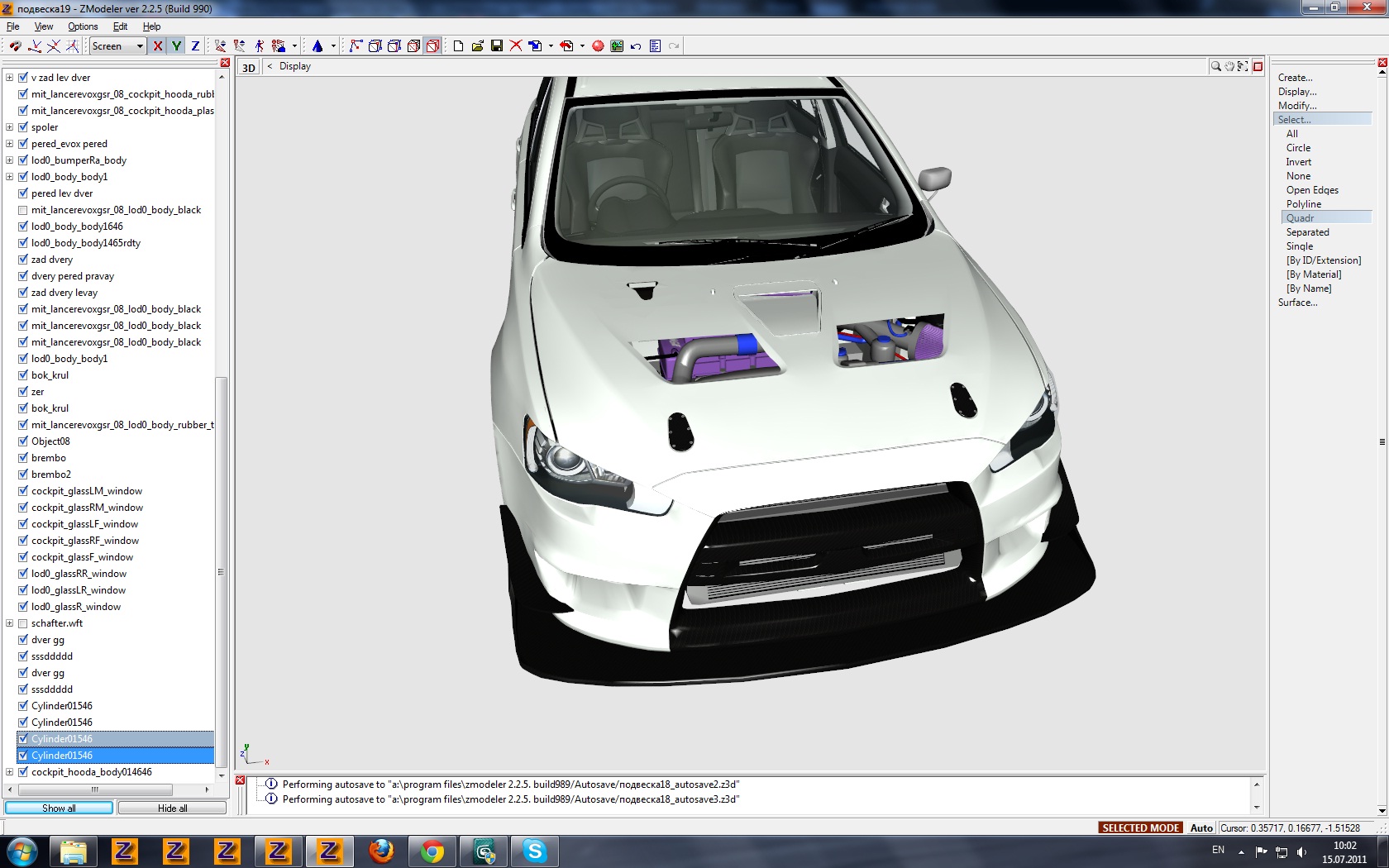
Task: Expand the 'v zad lev dver' tree node
Action: tap(9, 78)
